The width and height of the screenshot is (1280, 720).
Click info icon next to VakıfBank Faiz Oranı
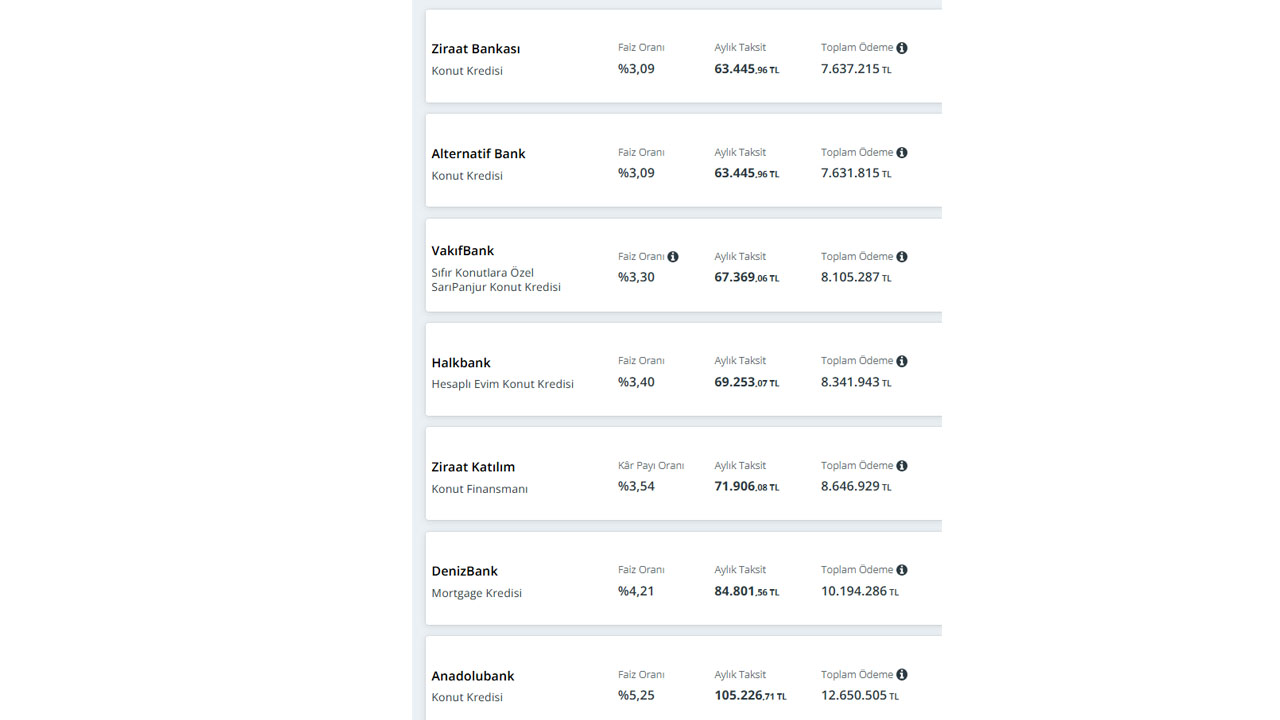click(673, 257)
